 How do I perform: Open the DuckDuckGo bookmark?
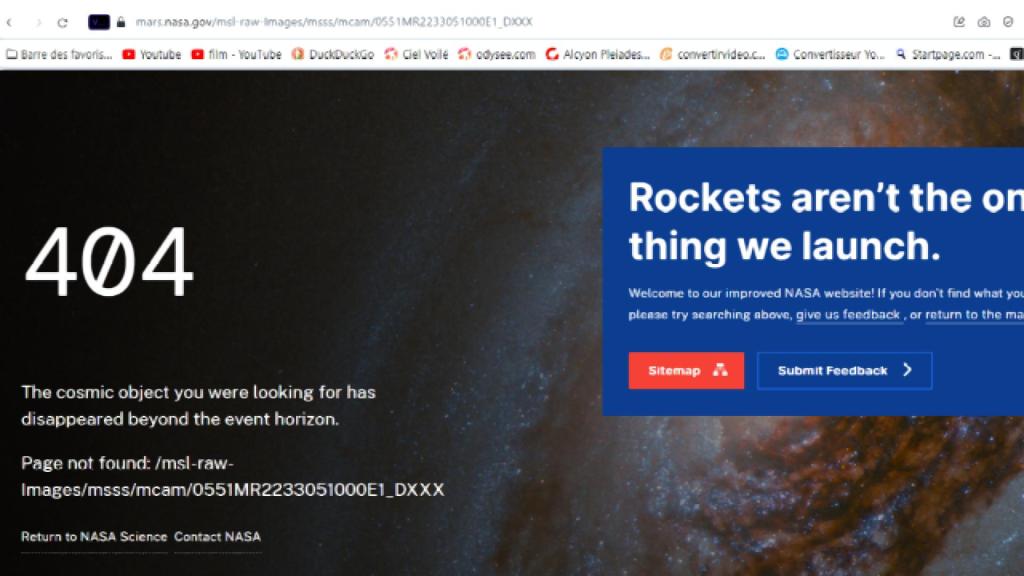click(333, 54)
